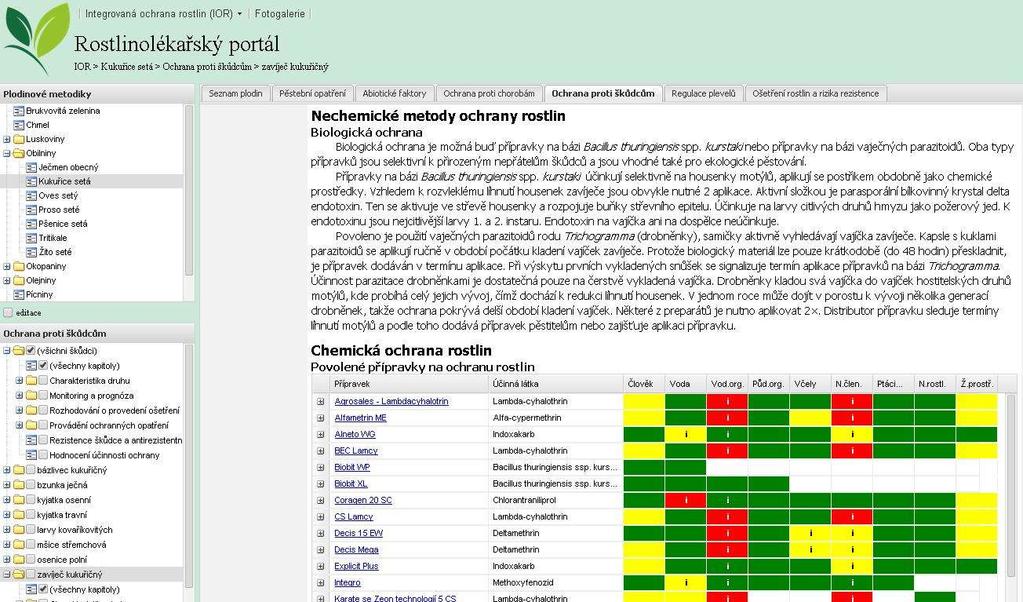Collapse the (všichni škůdci) tree node
This screenshot has width=1023, height=602.
pyautogui.click(x=7, y=351)
